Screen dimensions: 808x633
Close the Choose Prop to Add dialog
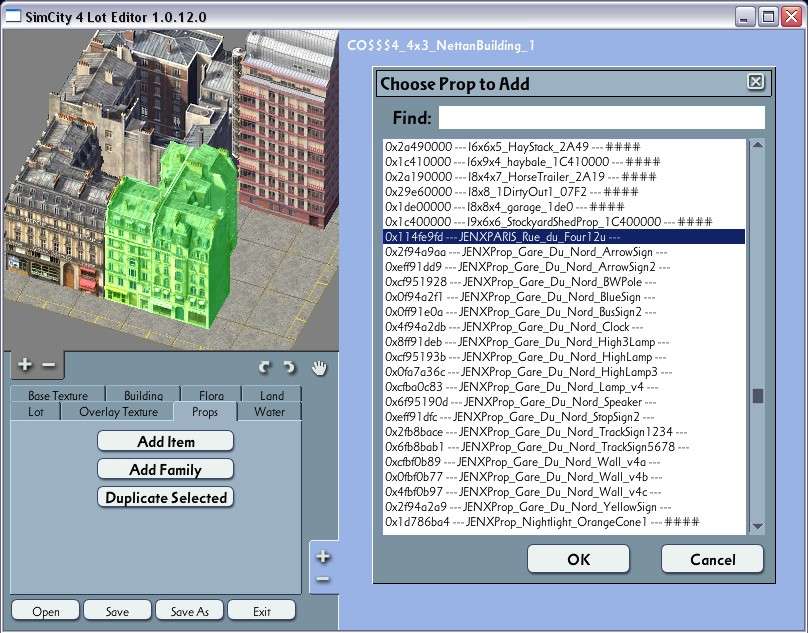click(x=755, y=81)
